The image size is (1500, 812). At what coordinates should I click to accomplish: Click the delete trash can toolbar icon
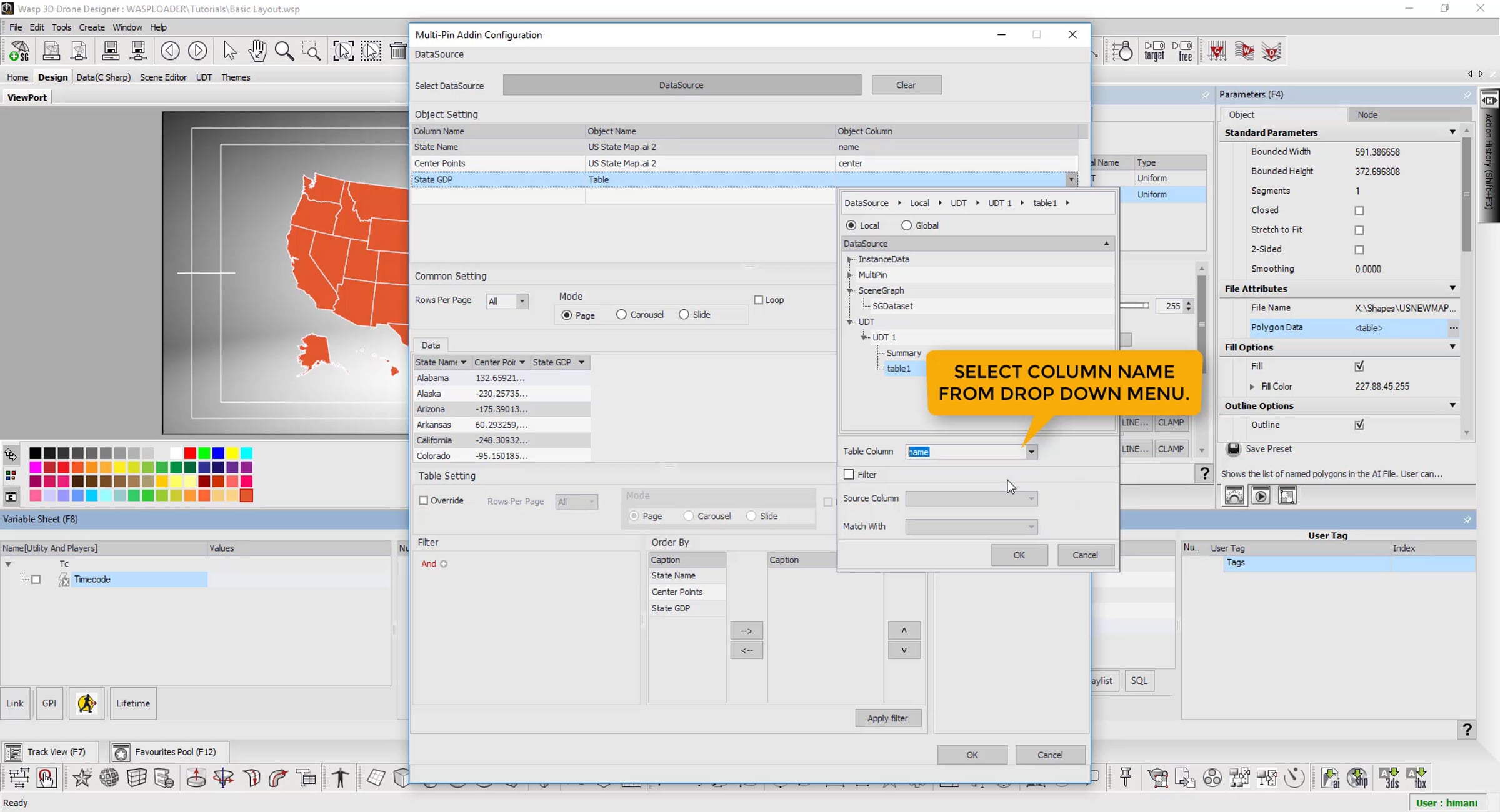[398, 51]
